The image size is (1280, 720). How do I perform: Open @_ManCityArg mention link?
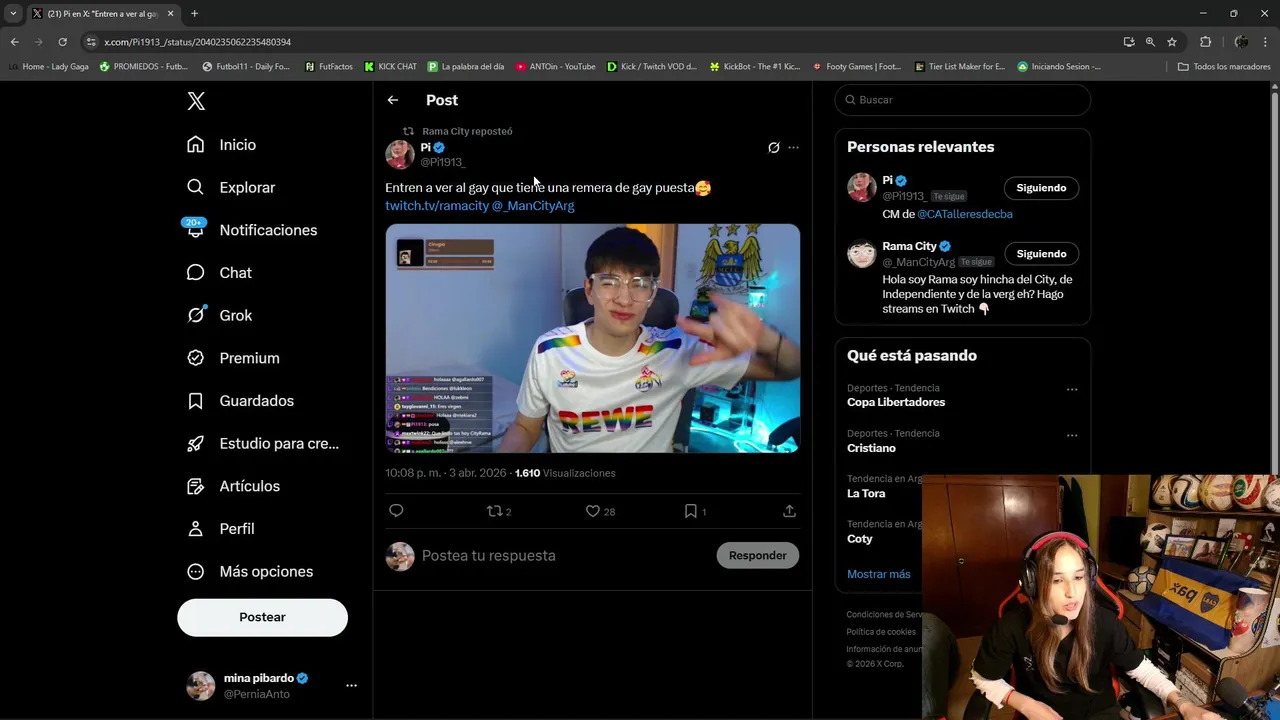[x=533, y=206]
